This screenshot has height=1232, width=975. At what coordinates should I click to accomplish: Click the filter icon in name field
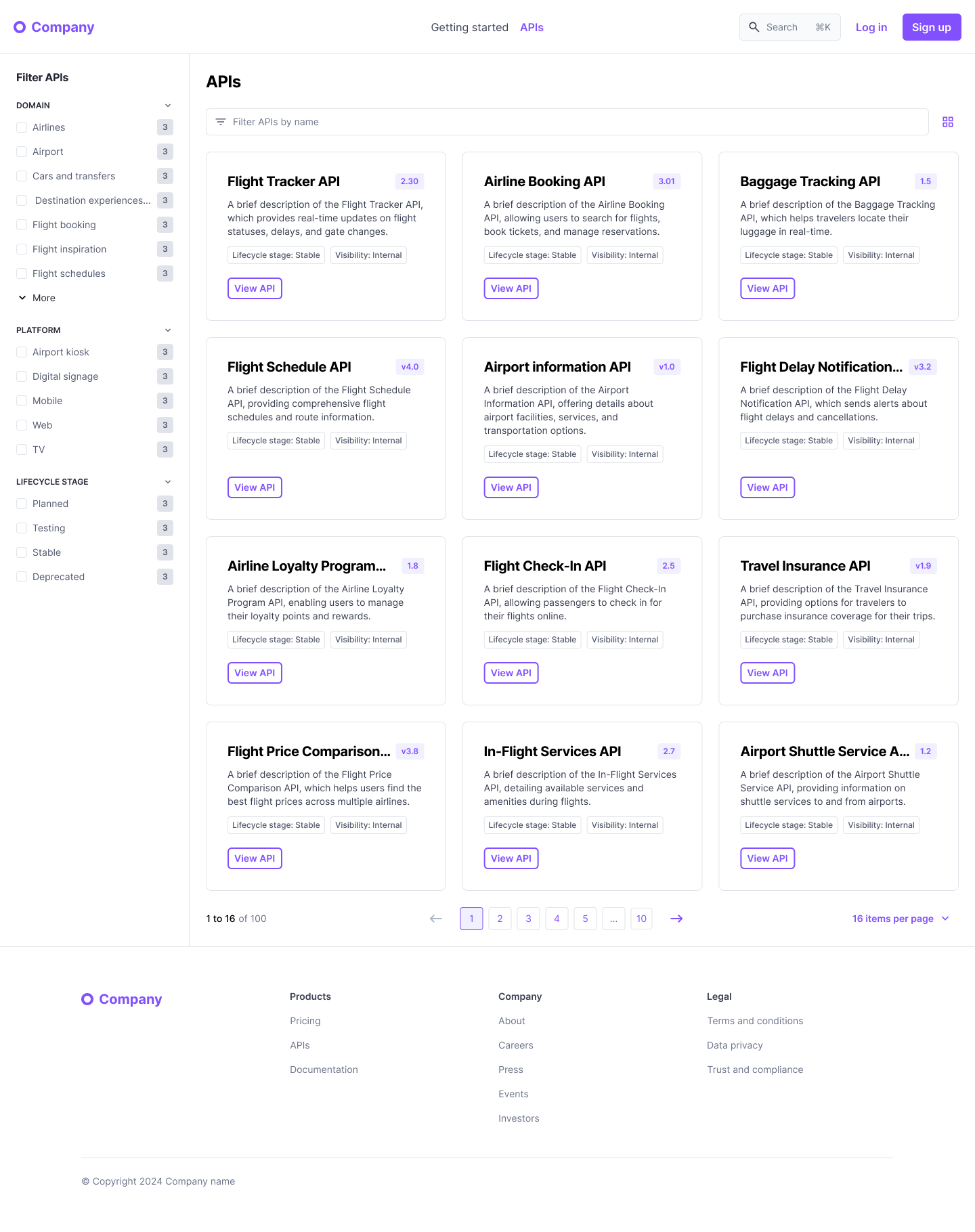221,122
